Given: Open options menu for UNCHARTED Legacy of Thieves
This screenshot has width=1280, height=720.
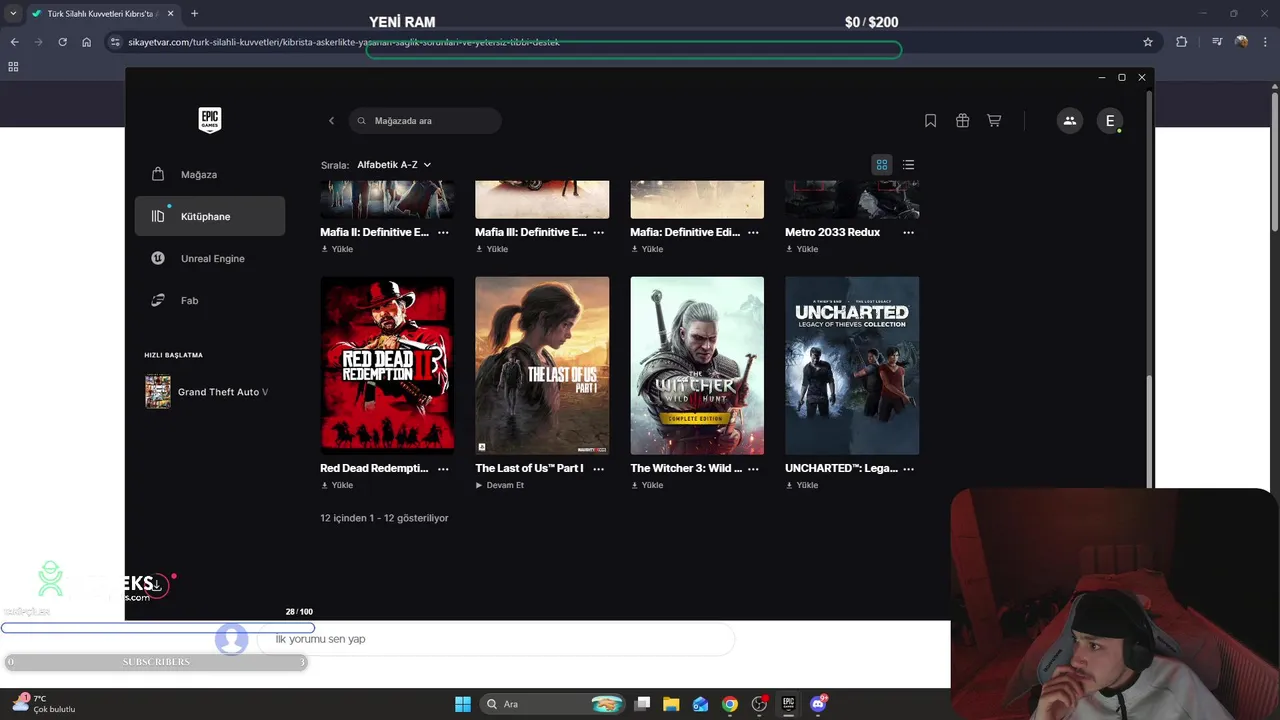Looking at the screenshot, I should (908, 468).
